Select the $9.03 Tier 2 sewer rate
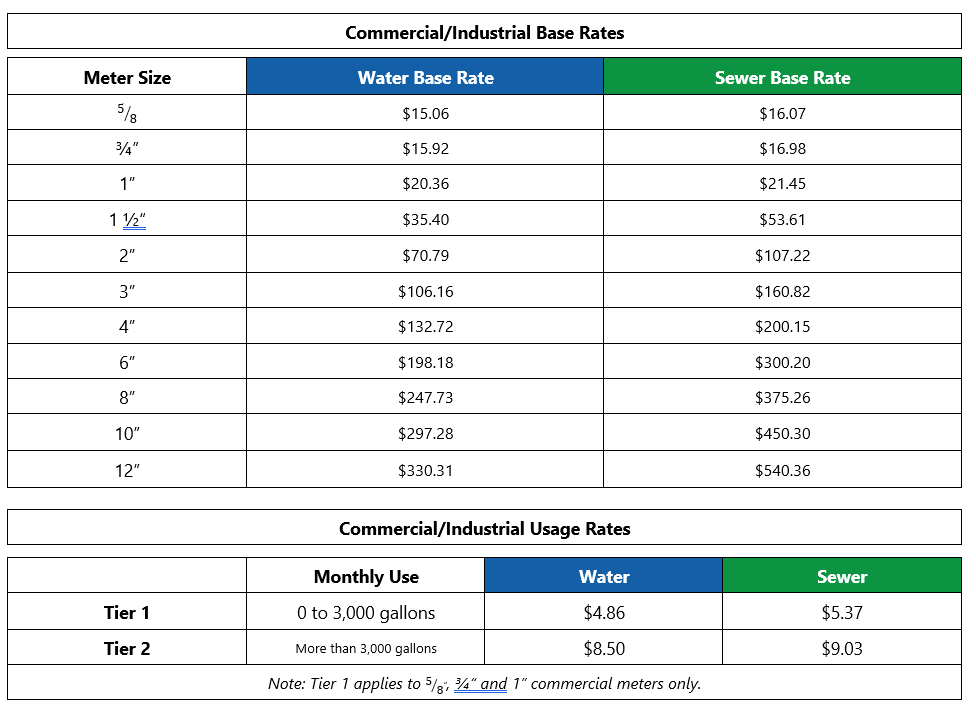The image size is (976, 716). point(841,649)
